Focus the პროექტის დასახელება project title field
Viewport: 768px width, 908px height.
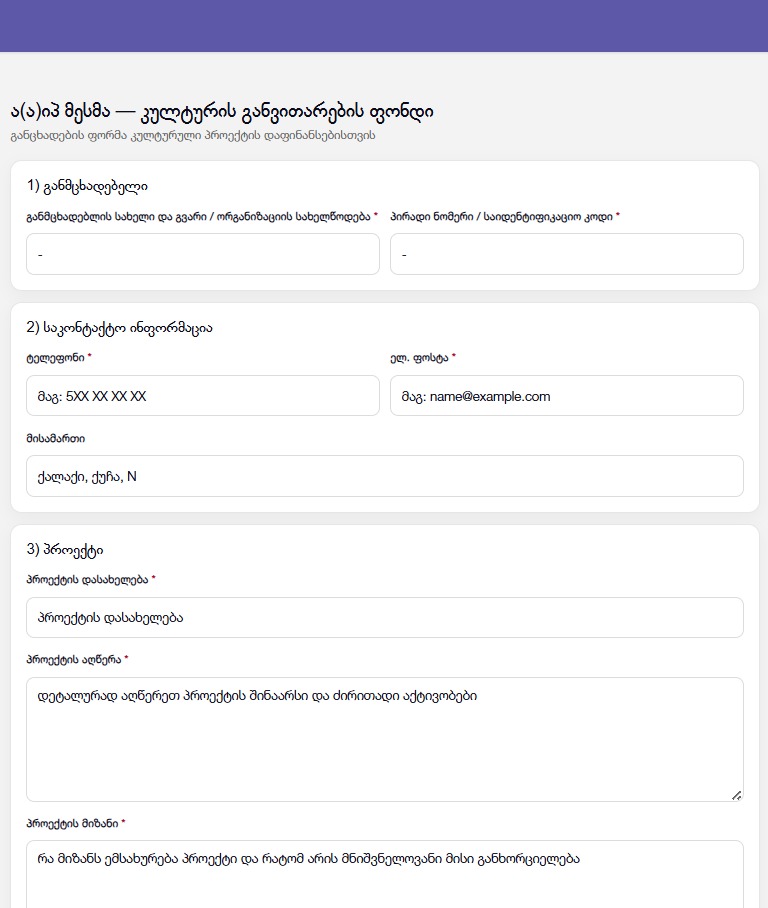coord(384,617)
